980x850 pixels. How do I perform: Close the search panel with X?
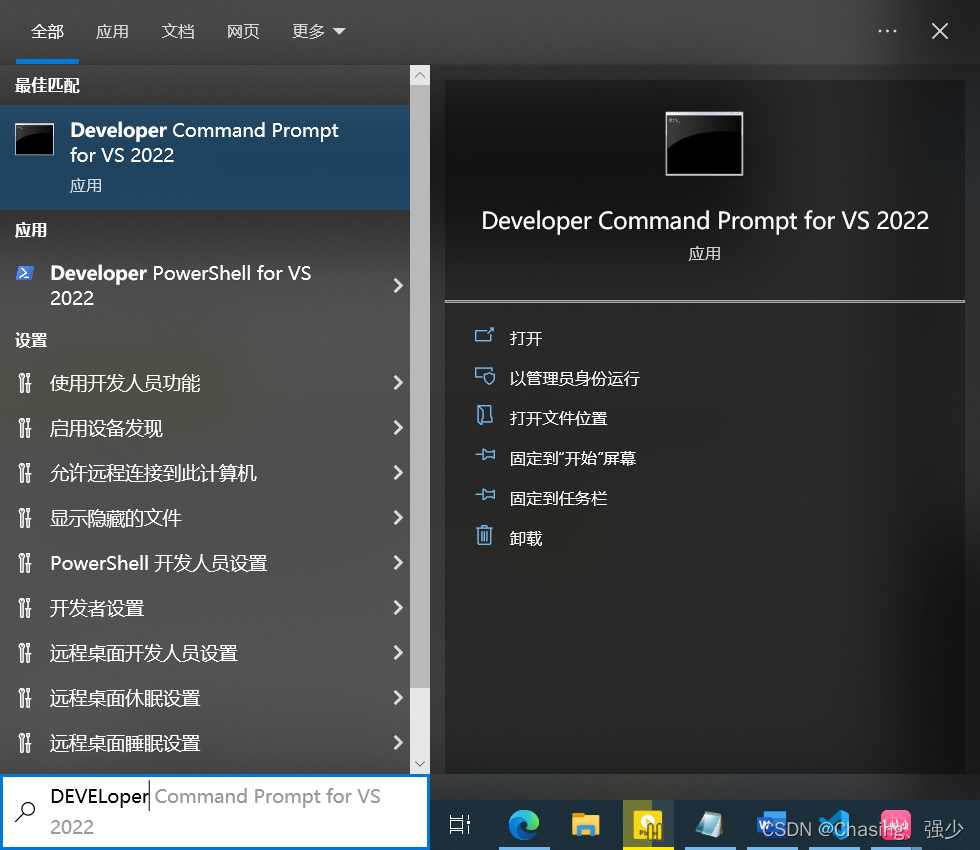[x=940, y=31]
